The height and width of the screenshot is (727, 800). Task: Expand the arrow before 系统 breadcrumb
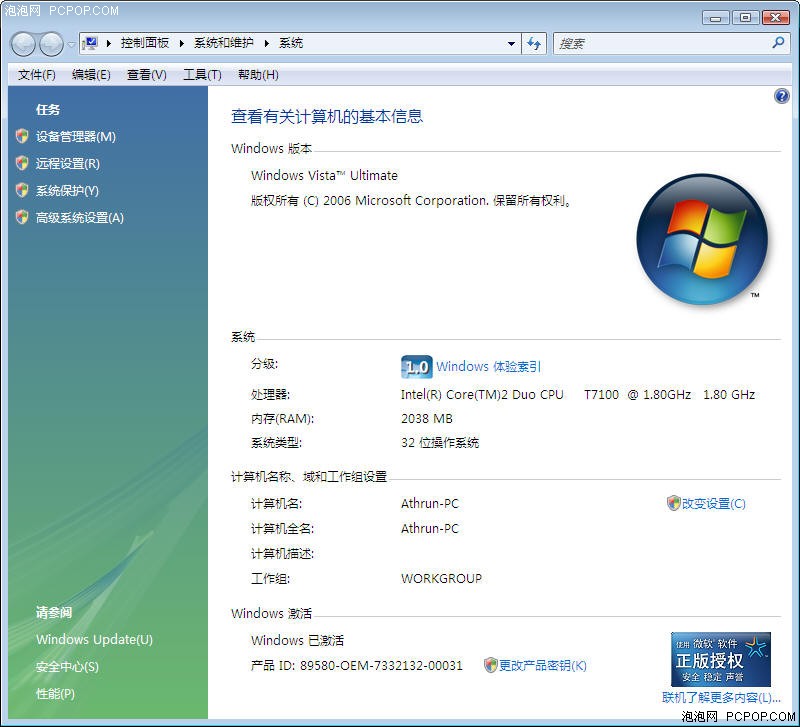[267, 43]
